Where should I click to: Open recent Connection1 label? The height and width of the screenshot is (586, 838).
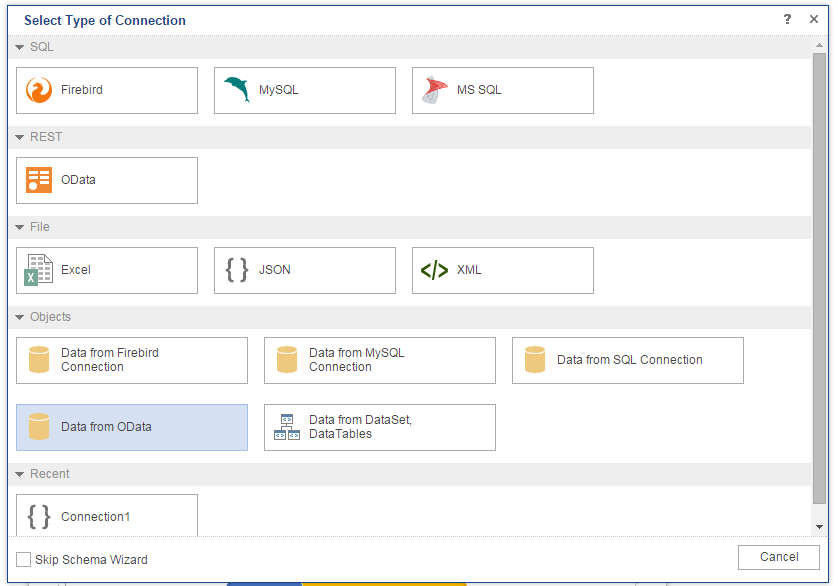95,516
